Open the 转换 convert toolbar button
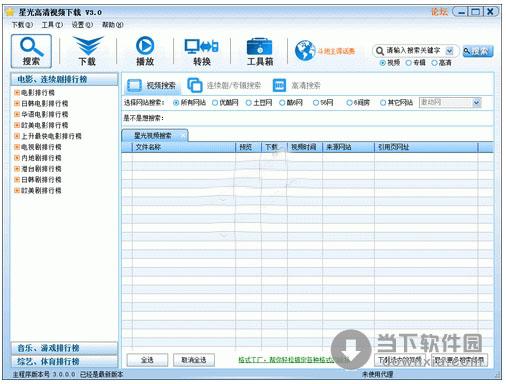Viewport: 506px width, 384px height. coord(202,51)
